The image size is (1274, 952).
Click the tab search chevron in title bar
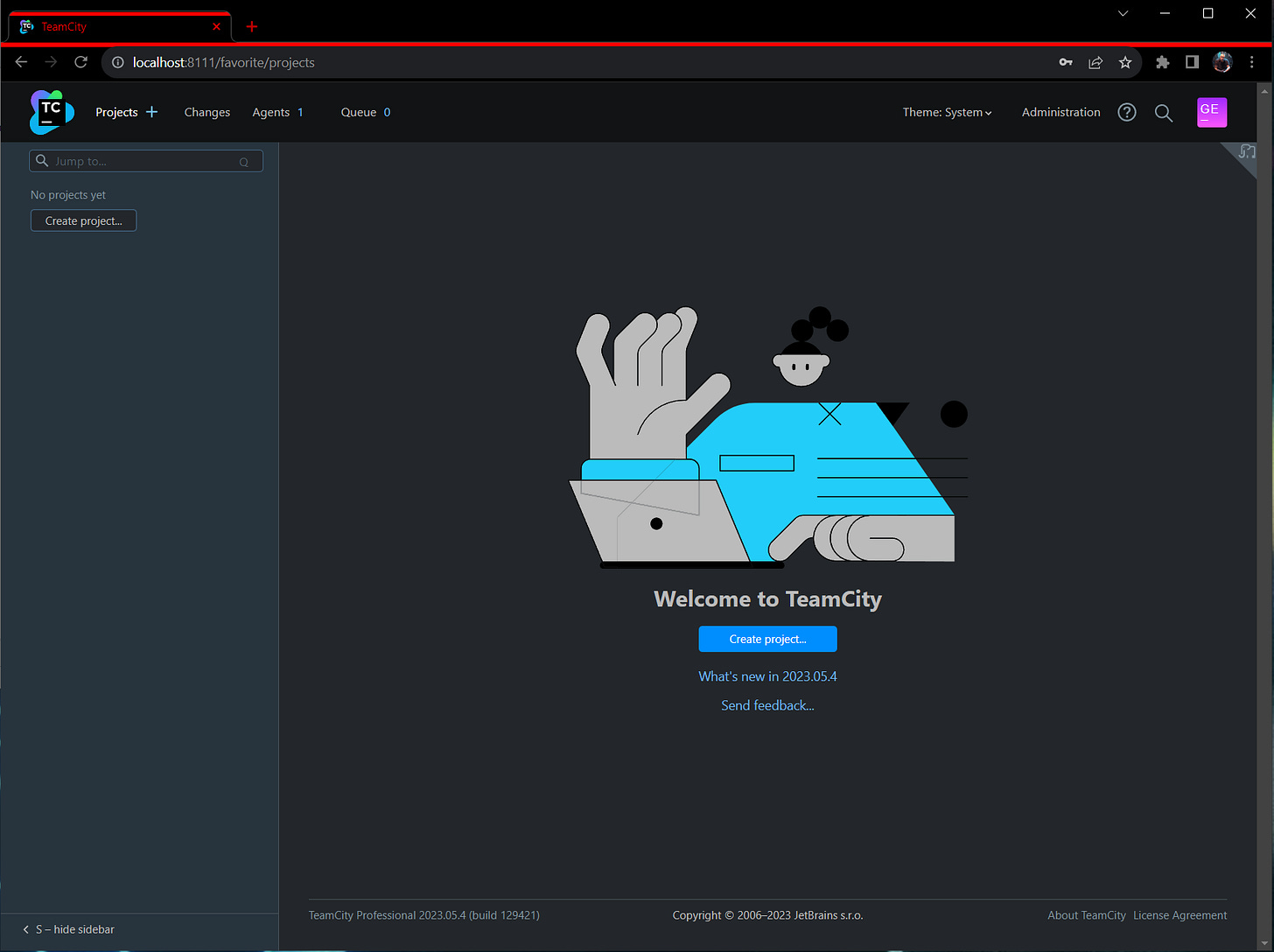(1123, 13)
